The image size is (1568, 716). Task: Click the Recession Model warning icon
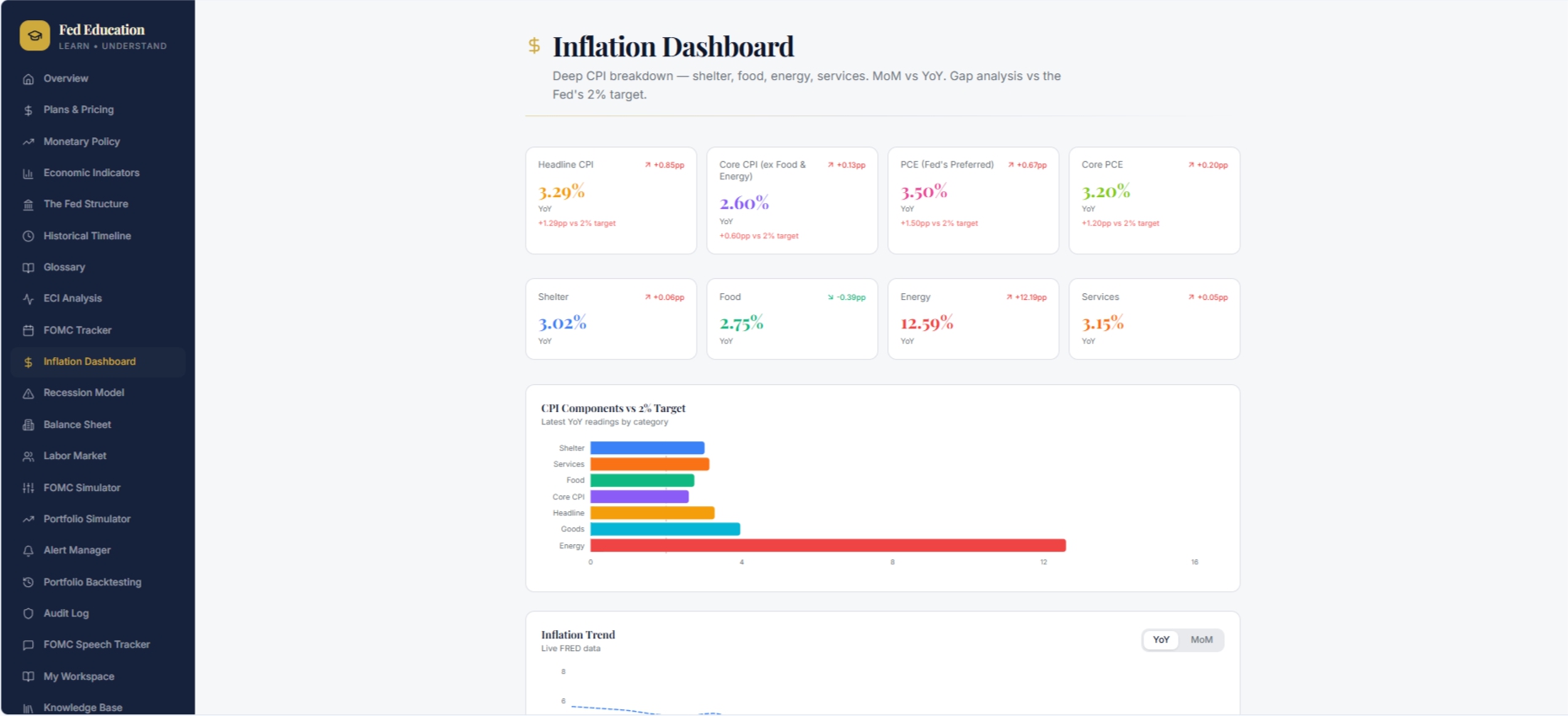(x=28, y=393)
